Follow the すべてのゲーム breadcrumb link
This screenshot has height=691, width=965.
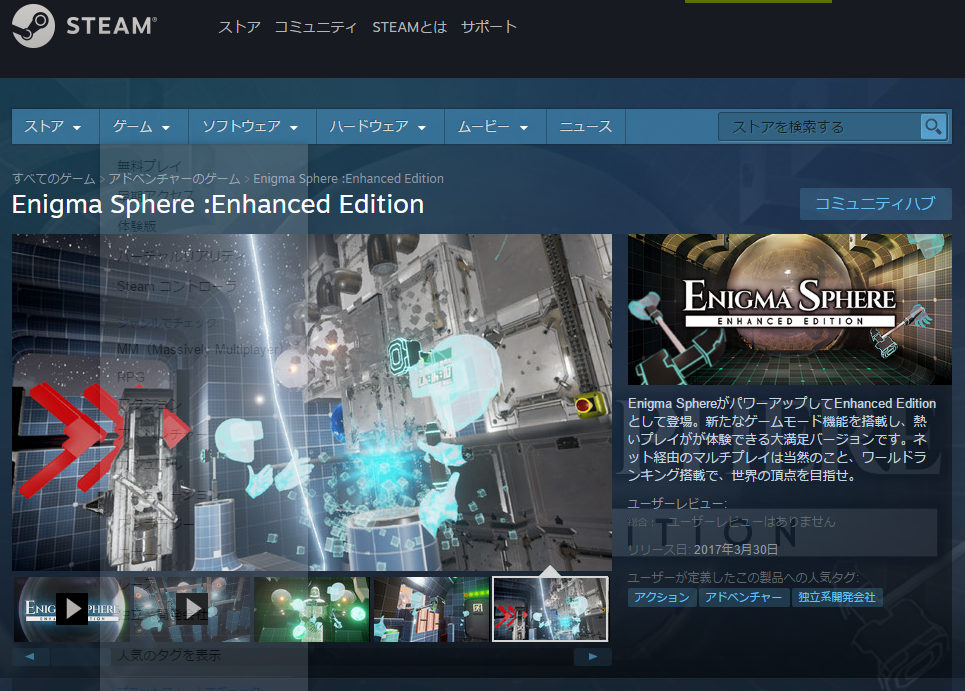(x=54, y=178)
